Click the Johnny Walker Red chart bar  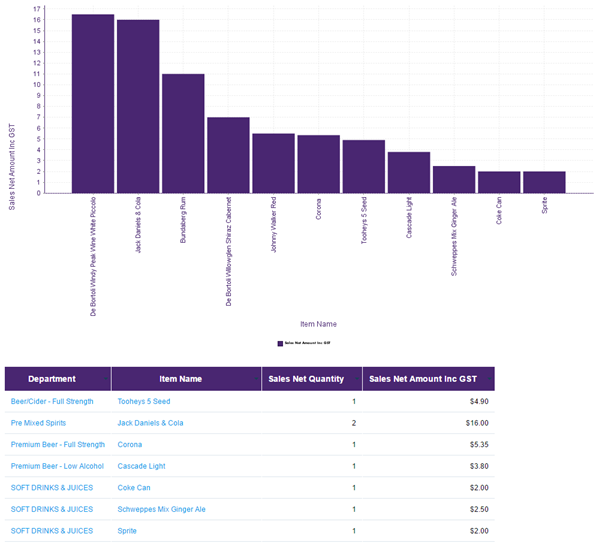(274, 163)
